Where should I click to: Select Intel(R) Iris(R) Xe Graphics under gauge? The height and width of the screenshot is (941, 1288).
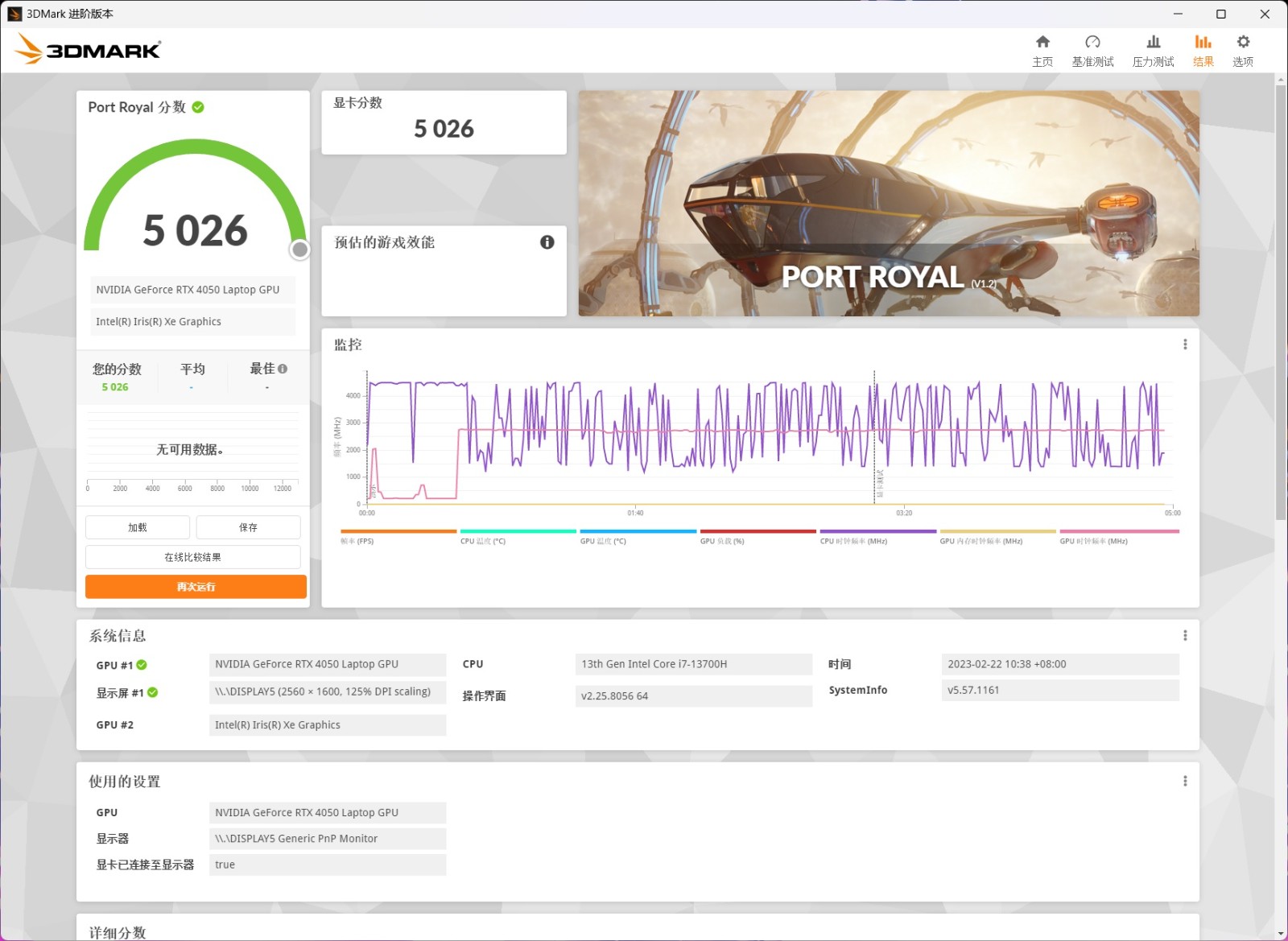[x=192, y=321]
